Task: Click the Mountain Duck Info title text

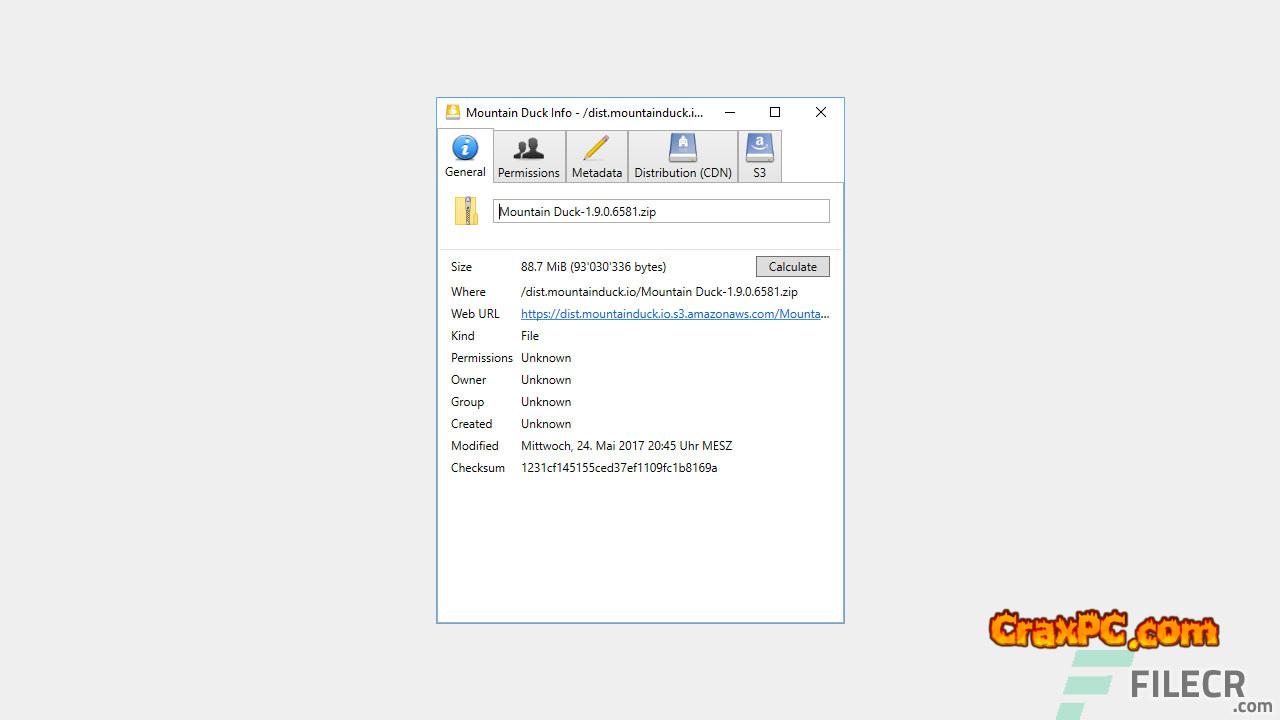Action: click(x=584, y=113)
